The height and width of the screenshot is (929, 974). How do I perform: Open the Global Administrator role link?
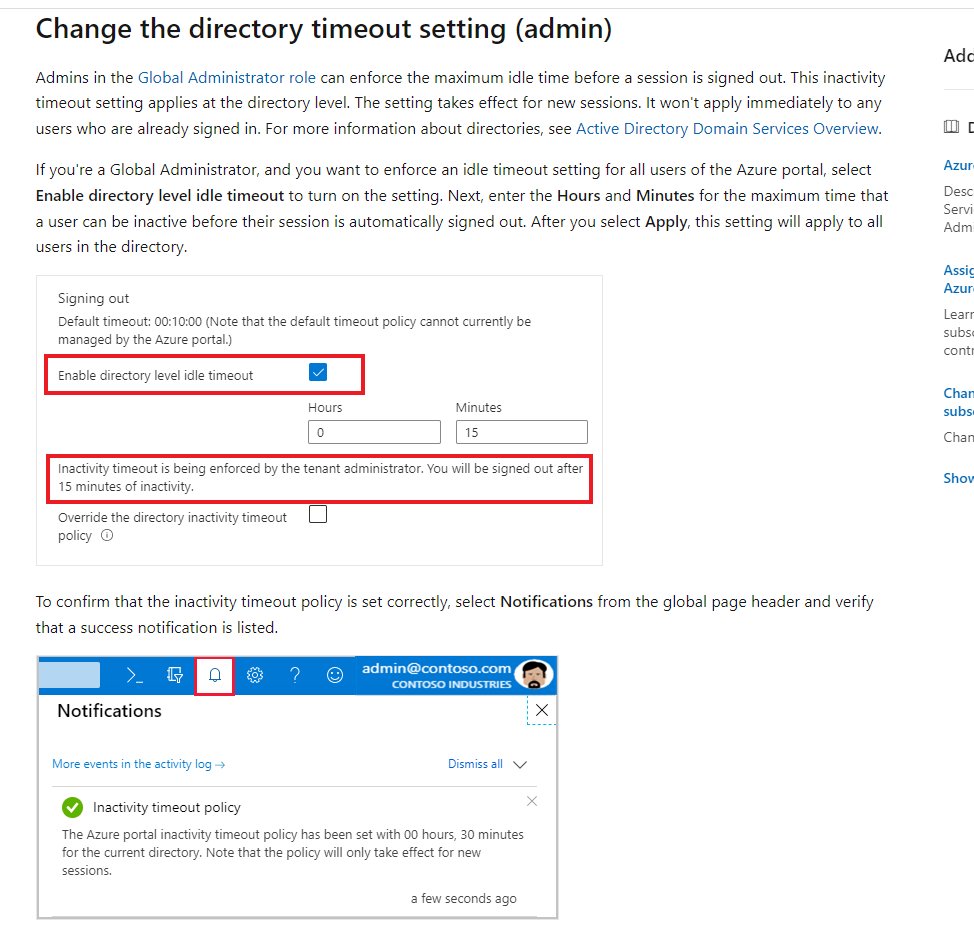(x=227, y=78)
